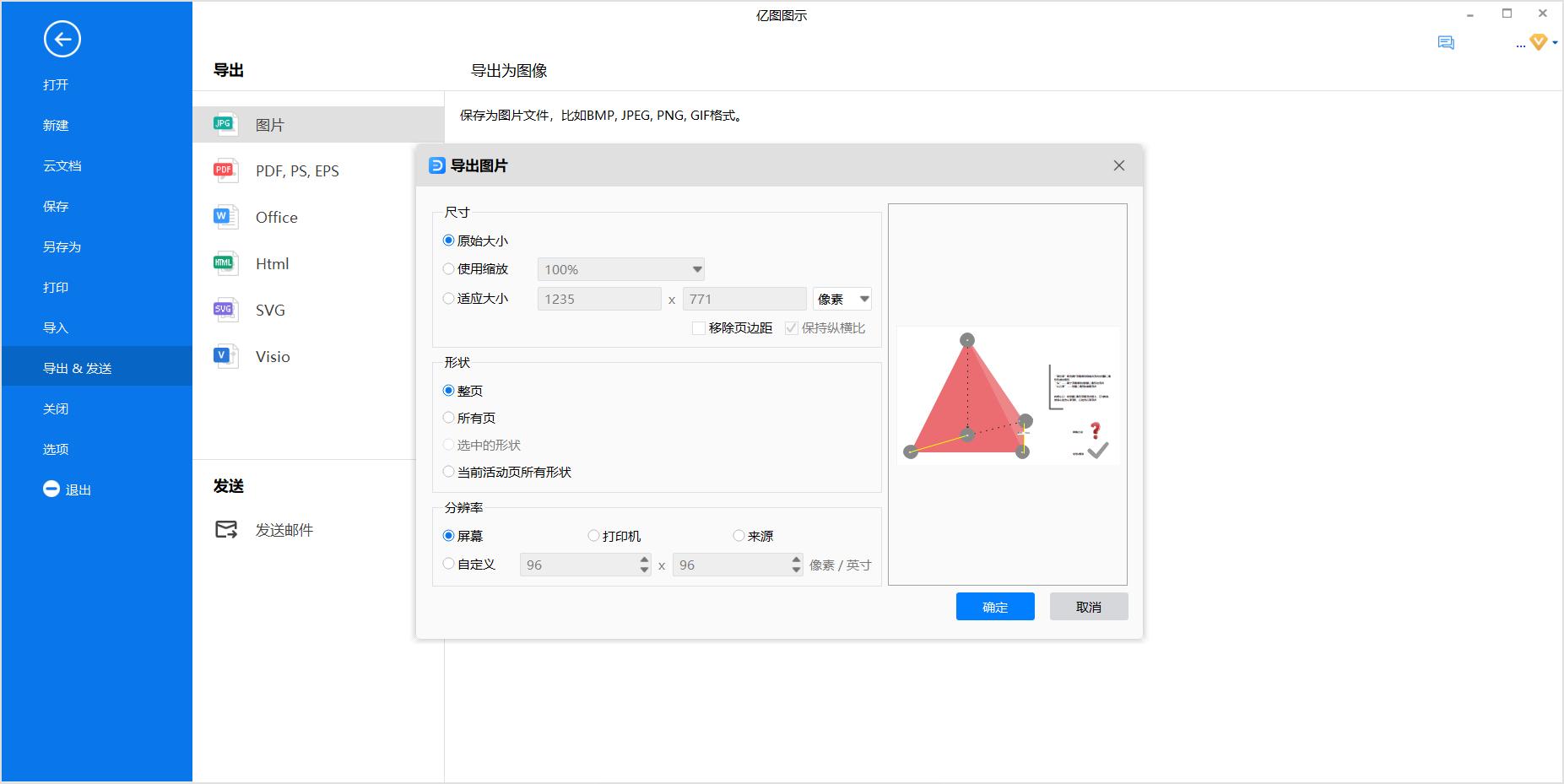Select the 所有页 shape option
This screenshot has width=1564, height=784.
448,417
